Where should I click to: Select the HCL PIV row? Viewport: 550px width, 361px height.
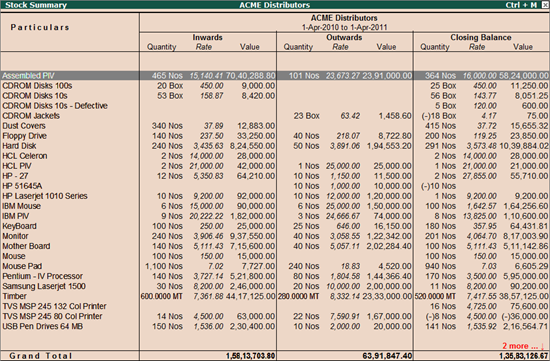[16, 166]
